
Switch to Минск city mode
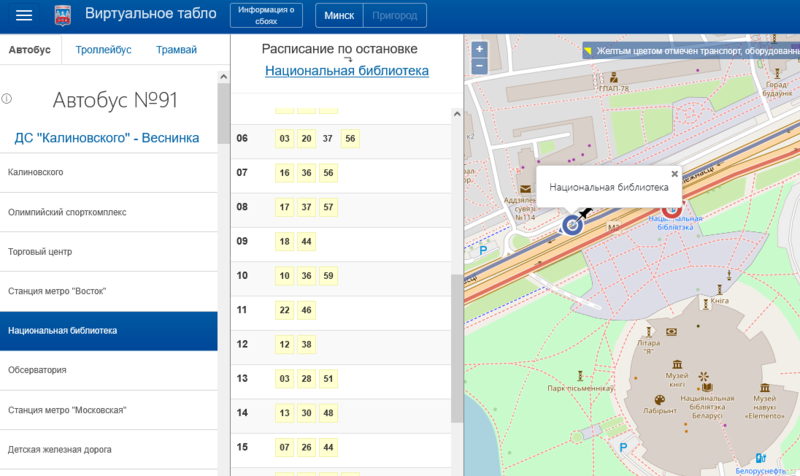click(x=337, y=15)
